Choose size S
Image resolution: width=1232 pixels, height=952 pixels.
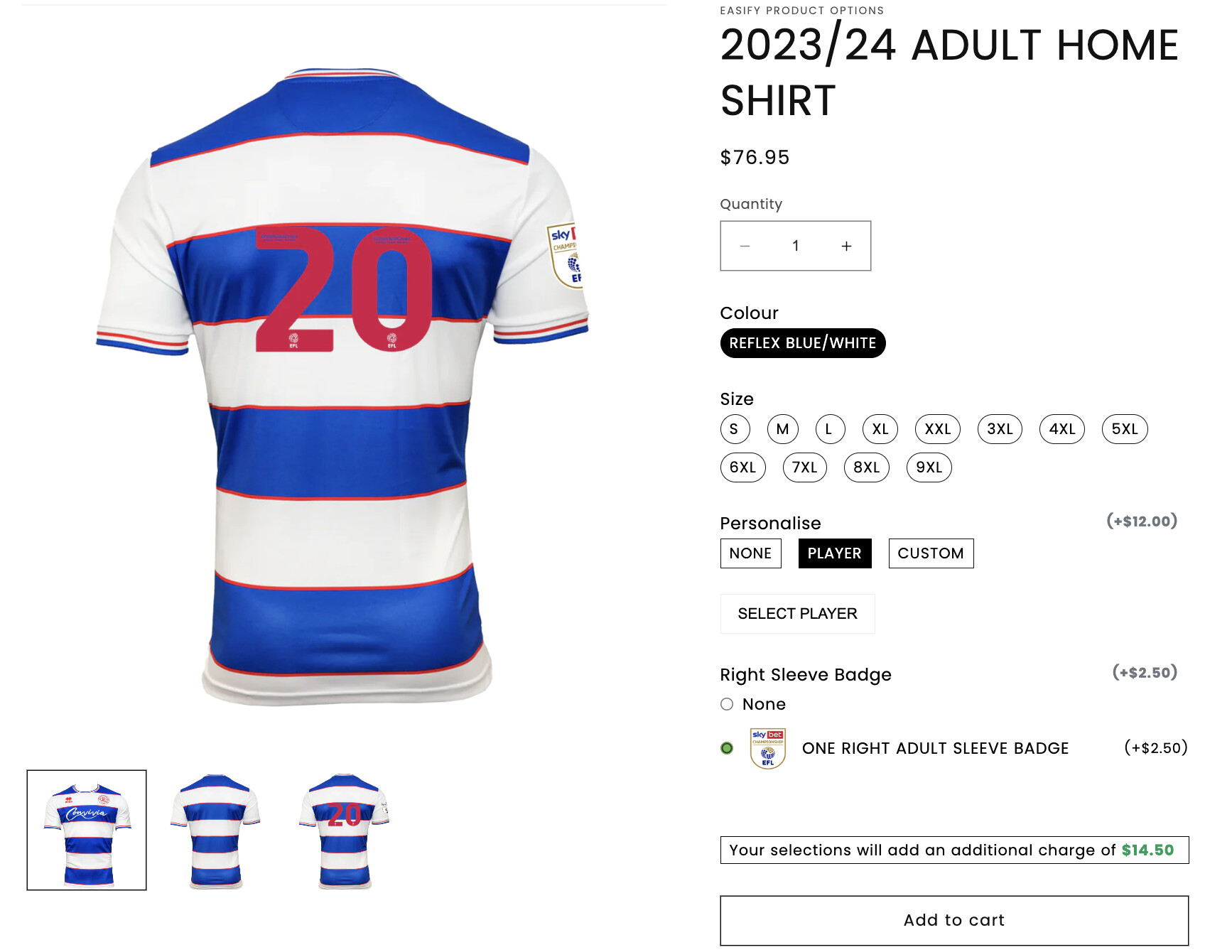[x=734, y=429]
